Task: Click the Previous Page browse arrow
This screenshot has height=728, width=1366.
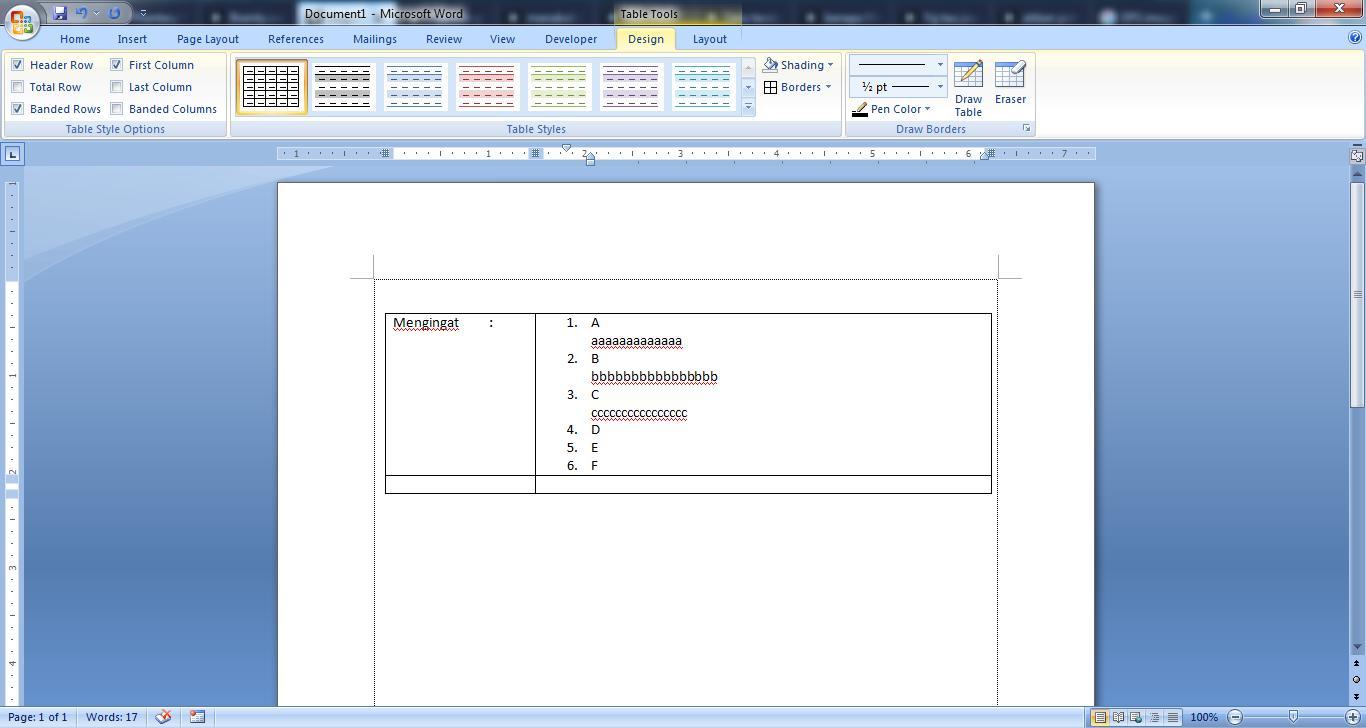Action: point(1357,663)
